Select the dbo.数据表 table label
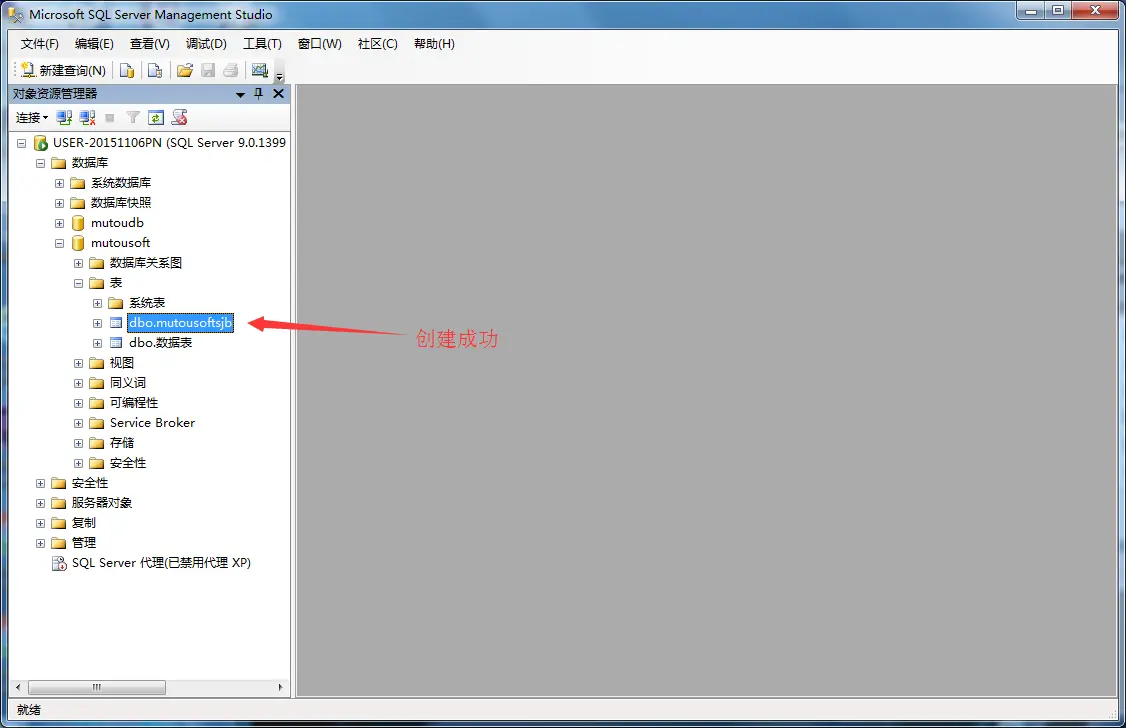 click(x=161, y=343)
